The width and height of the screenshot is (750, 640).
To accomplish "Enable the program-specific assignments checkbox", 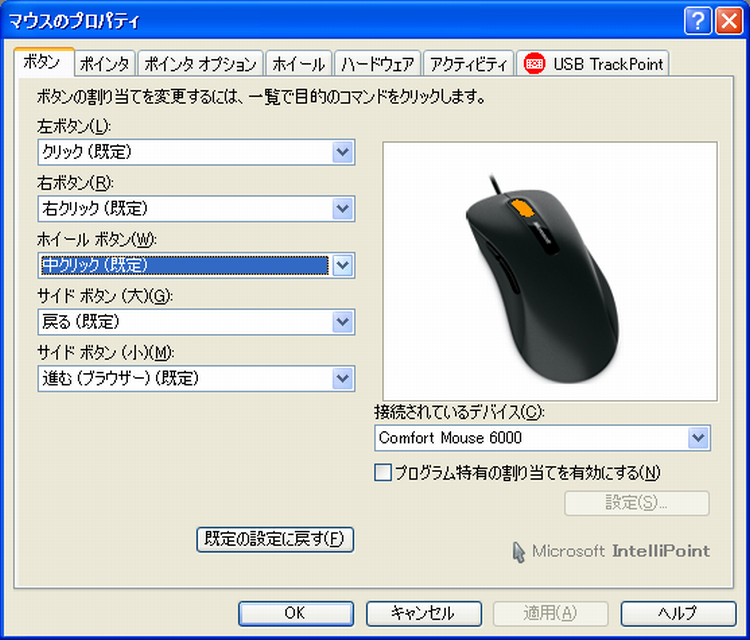I will pyautogui.click(x=383, y=473).
